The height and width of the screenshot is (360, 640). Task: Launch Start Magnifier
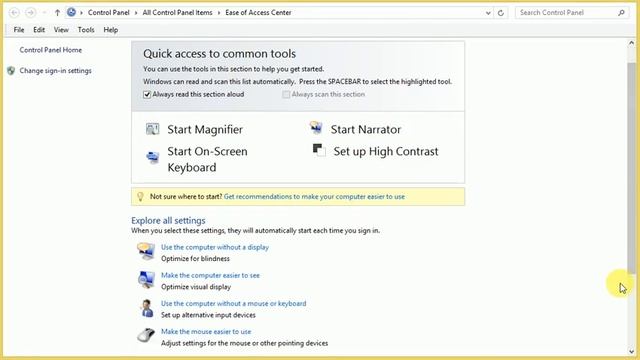(x=205, y=129)
